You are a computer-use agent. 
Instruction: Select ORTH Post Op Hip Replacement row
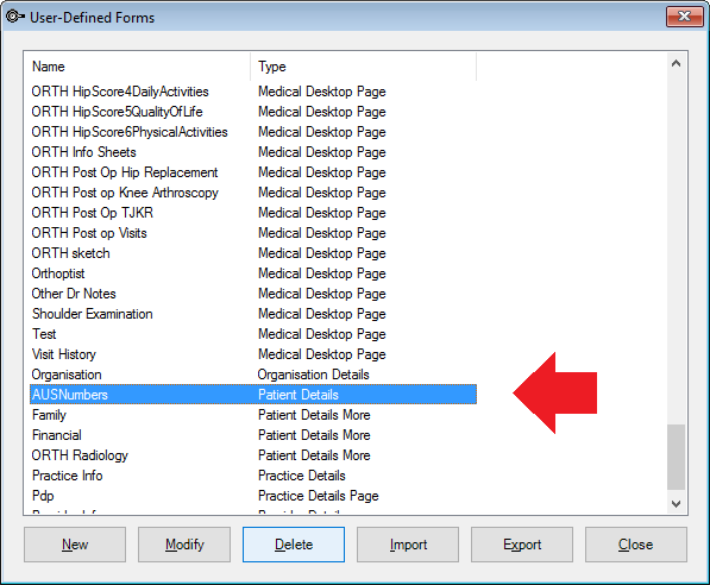pos(254,173)
